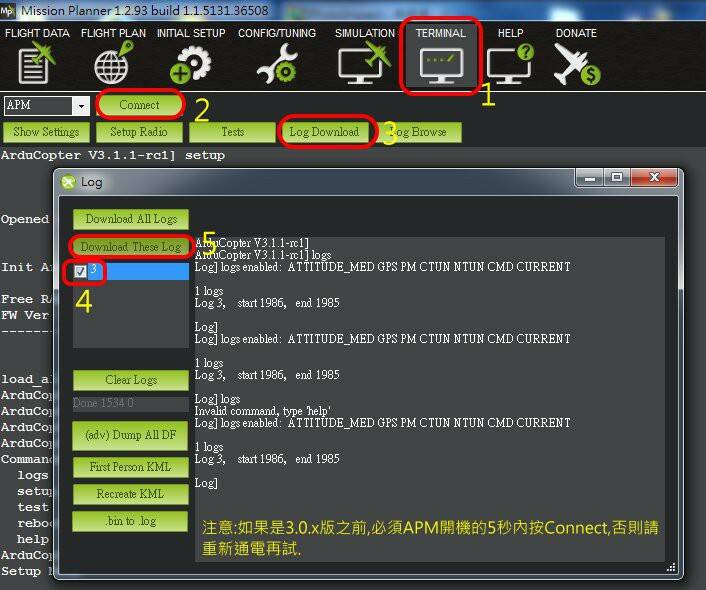Open the Flight Plan globe icon
Viewport: 706px width, 590px height.
113,63
